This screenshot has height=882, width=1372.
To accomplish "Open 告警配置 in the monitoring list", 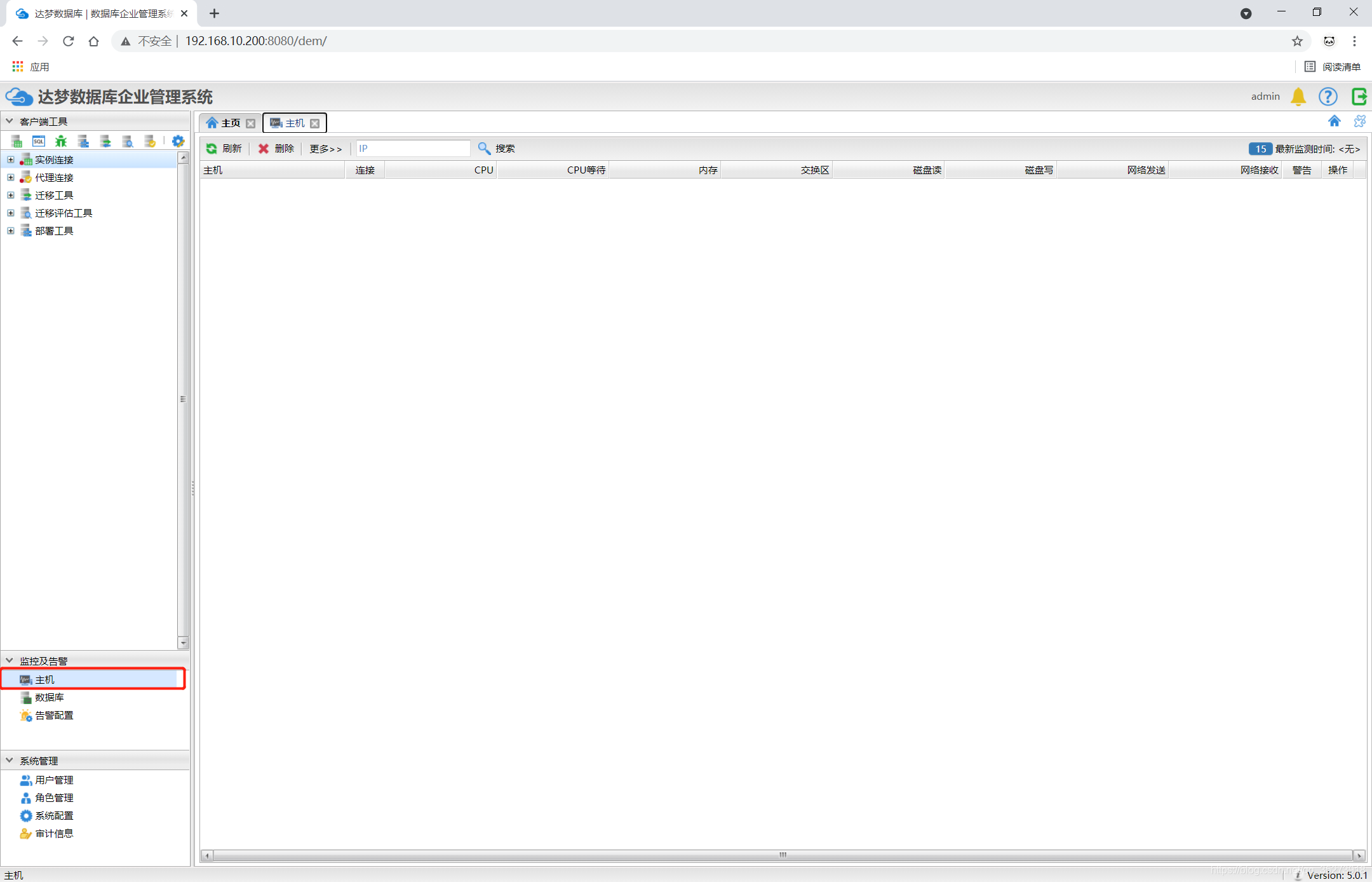I will tap(54, 715).
